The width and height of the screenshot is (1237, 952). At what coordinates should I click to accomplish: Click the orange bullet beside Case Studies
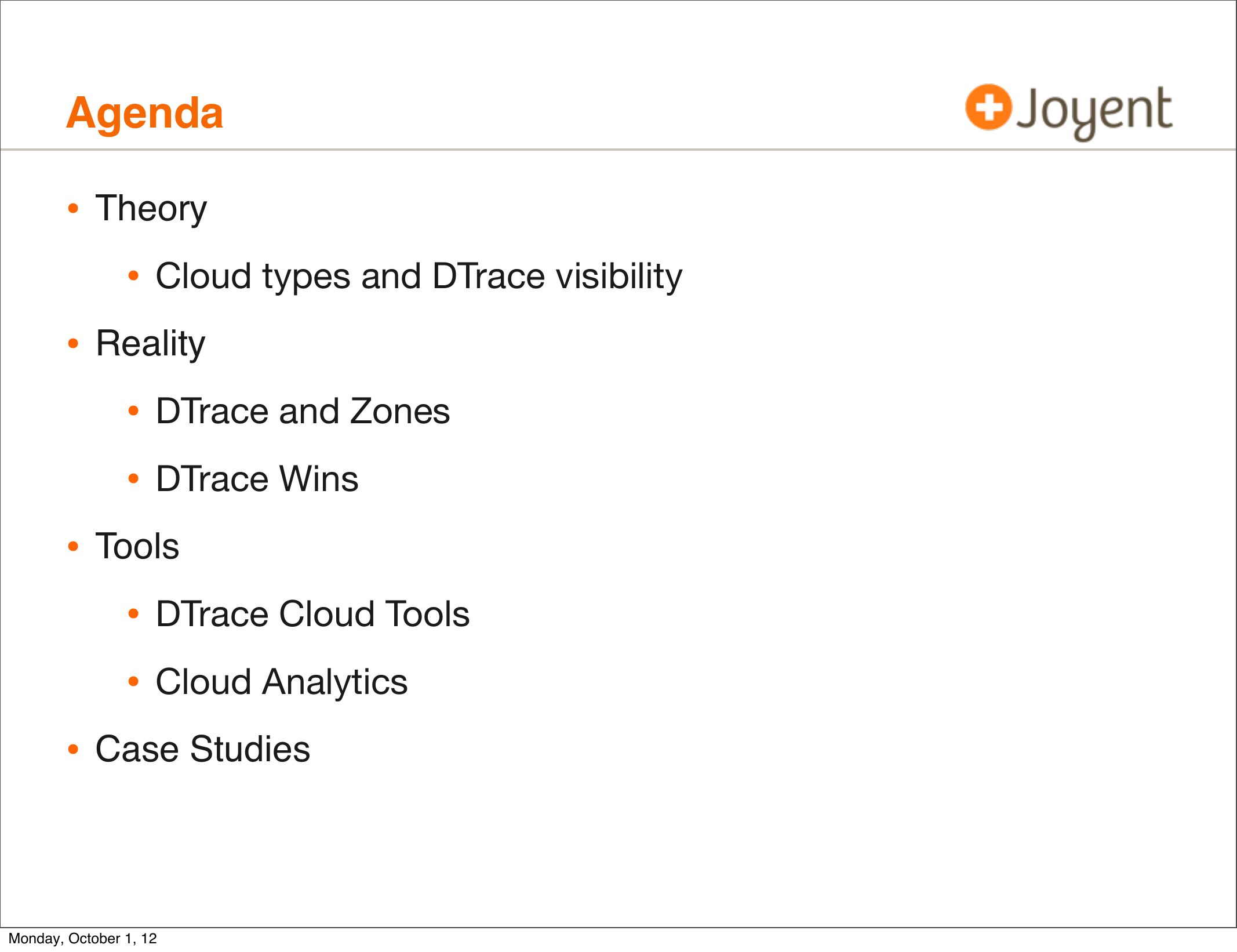point(73,750)
